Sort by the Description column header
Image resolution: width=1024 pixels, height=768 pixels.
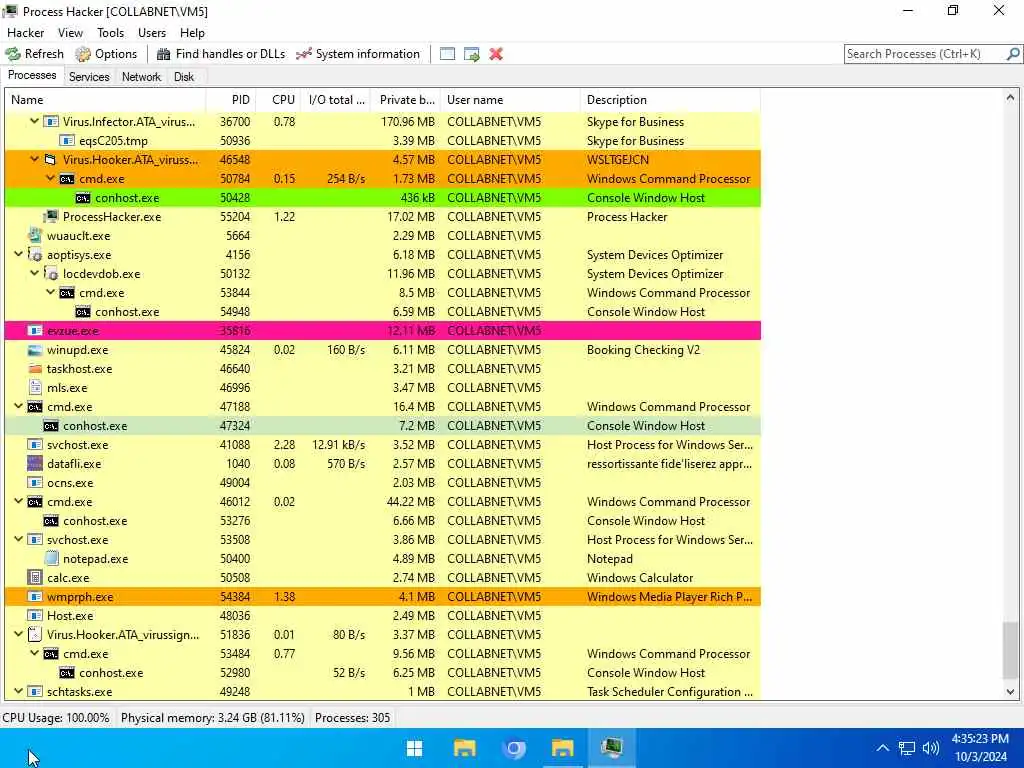click(670, 100)
